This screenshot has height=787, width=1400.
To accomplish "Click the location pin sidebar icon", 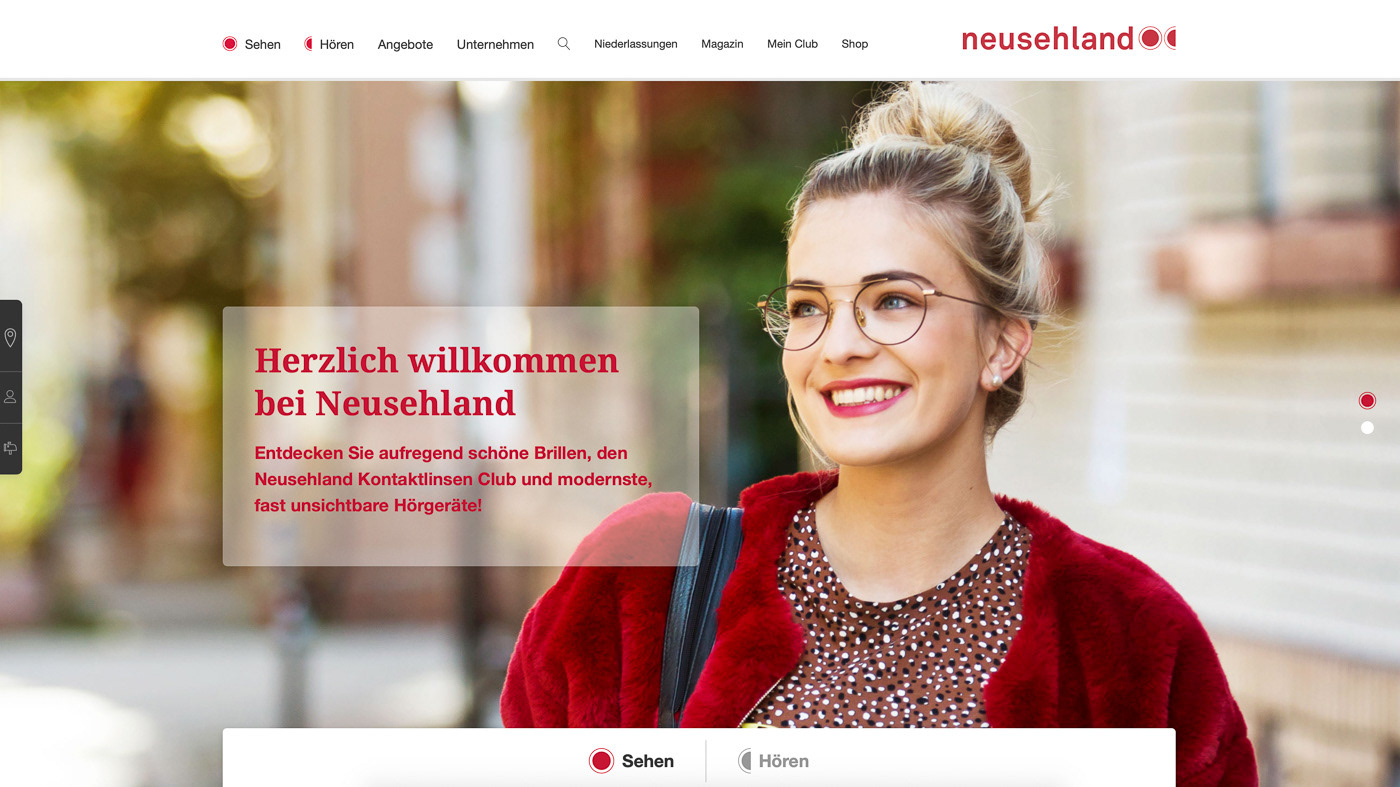I will (10, 337).
